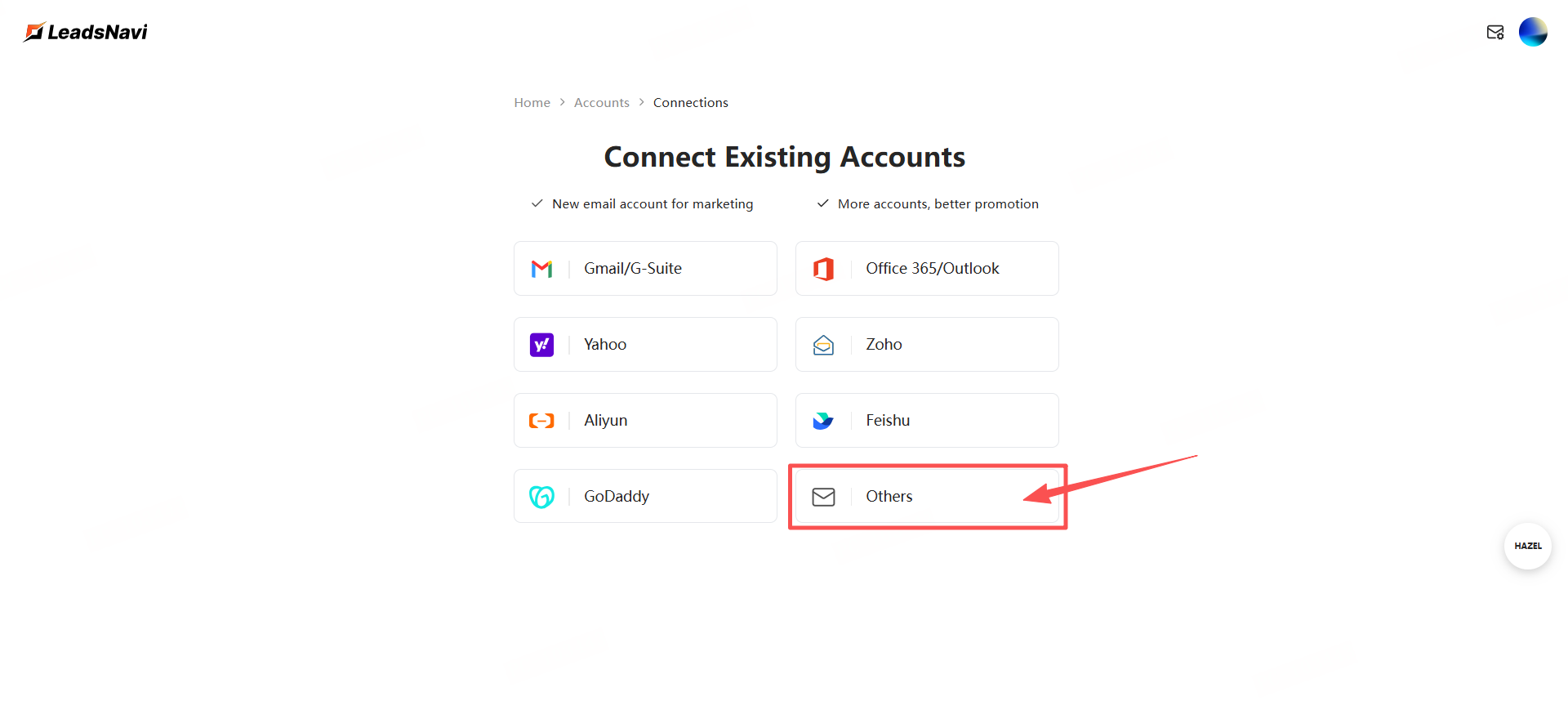The image size is (1568, 710).
Task: Click the Feishu bird icon
Action: [x=823, y=421]
